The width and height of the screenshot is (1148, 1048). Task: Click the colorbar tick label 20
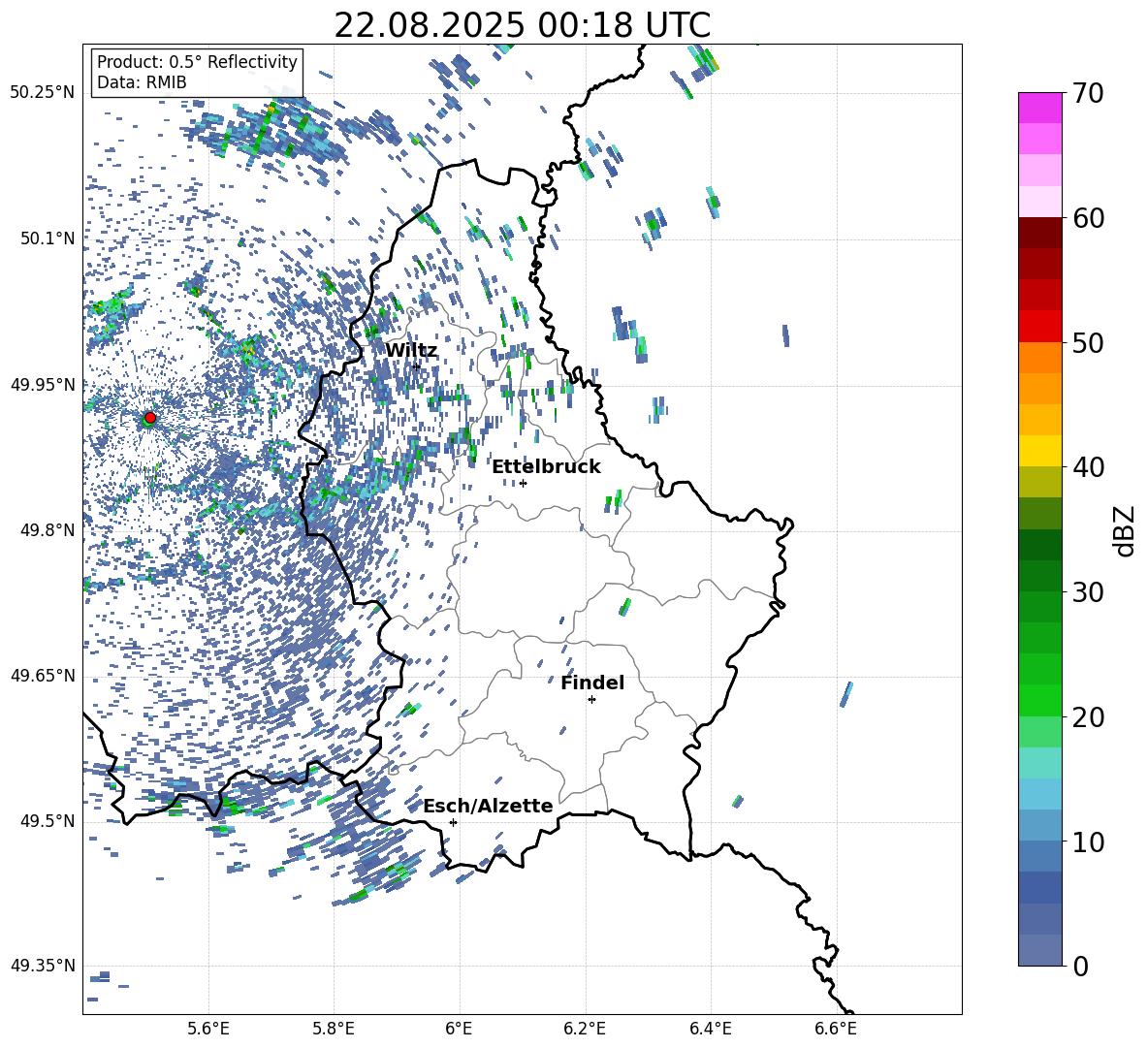(1089, 717)
